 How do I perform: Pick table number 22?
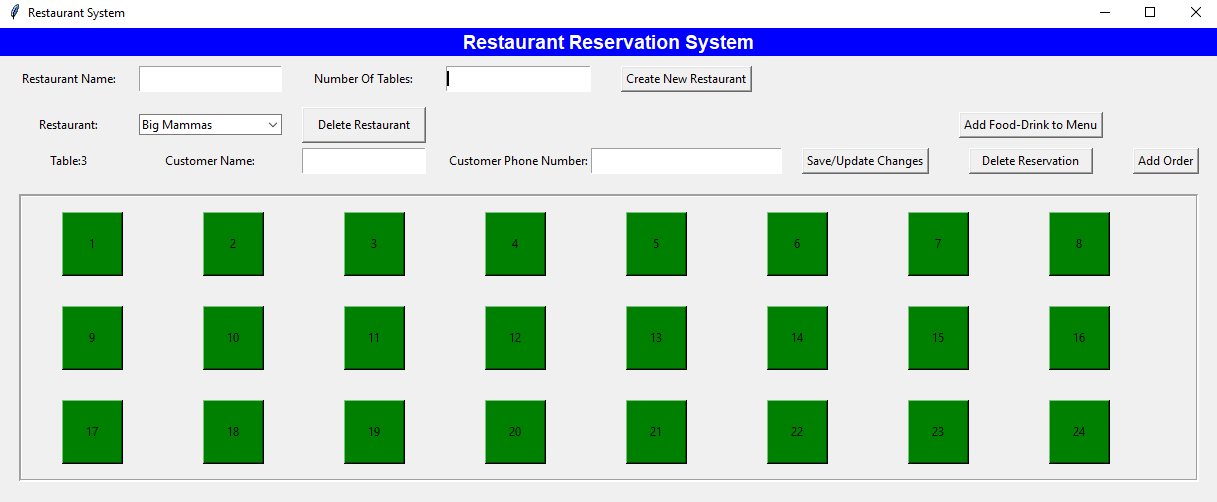point(797,431)
